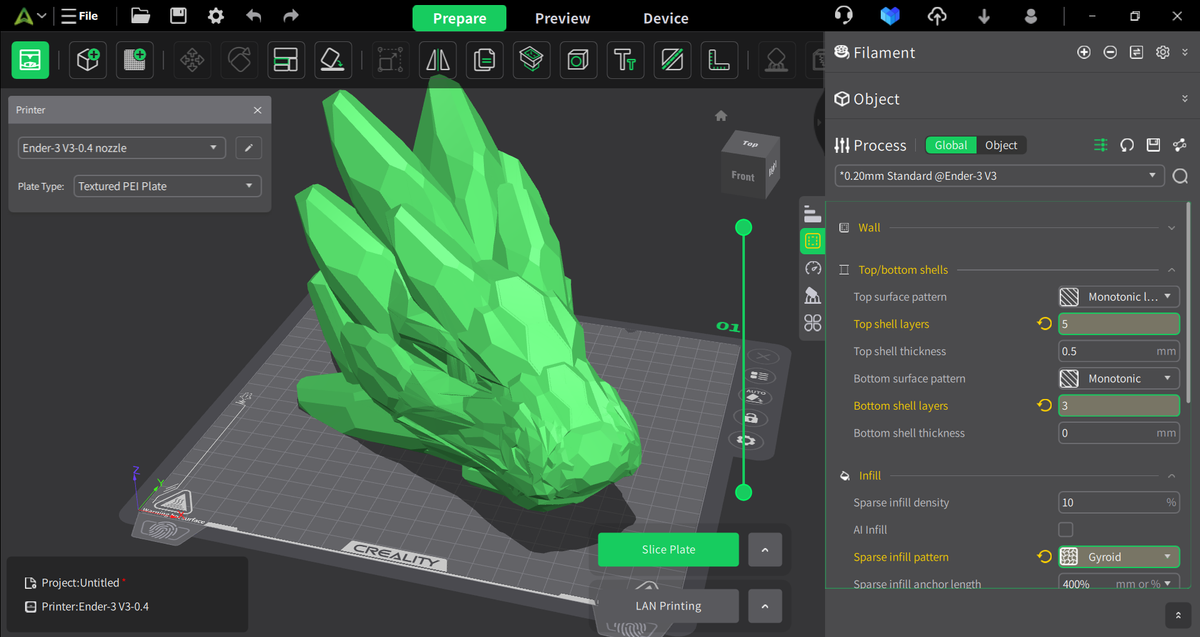
Task: Edit the Top shell layers value
Action: [x=1118, y=324]
